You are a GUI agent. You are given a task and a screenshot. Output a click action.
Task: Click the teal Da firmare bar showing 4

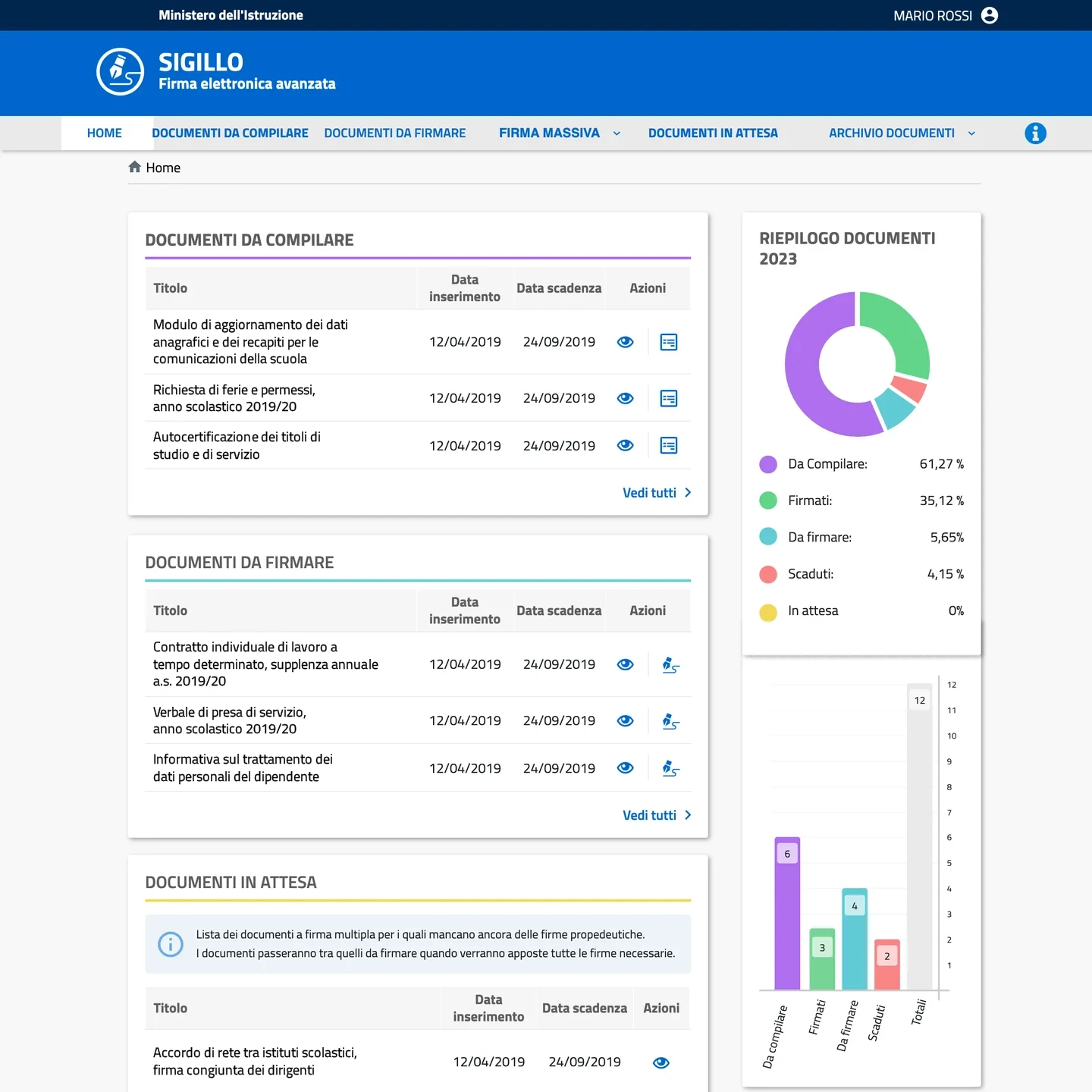855,939
